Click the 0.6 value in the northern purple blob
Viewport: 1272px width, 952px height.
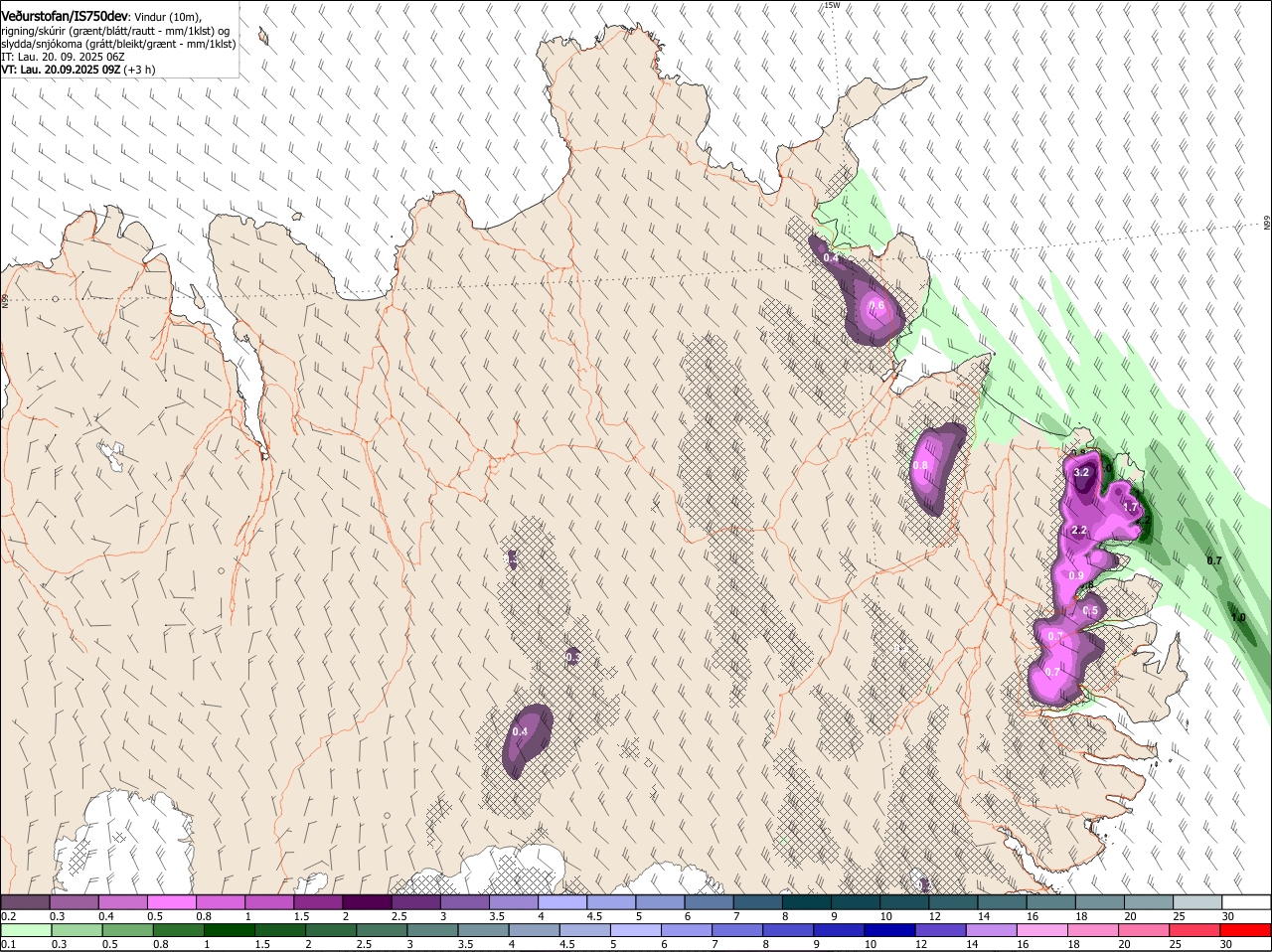coord(876,305)
